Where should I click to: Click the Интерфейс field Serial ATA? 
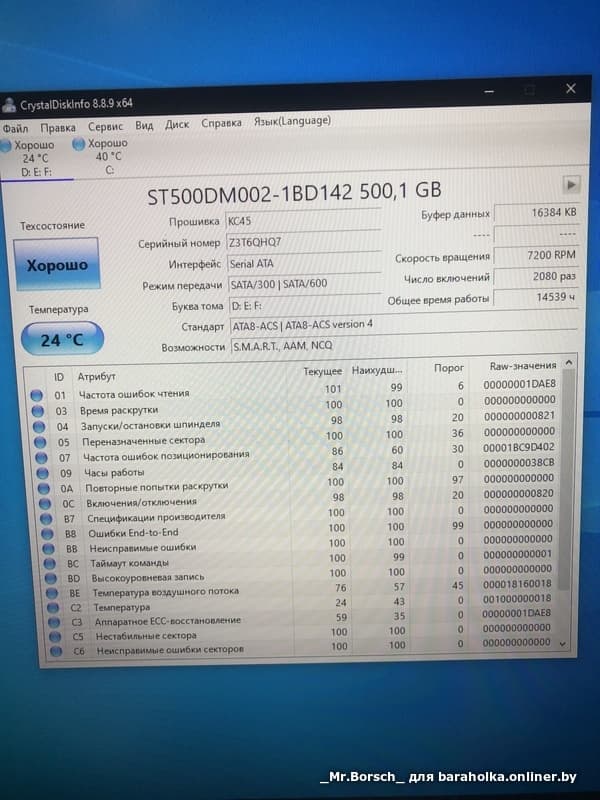[x=305, y=263]
